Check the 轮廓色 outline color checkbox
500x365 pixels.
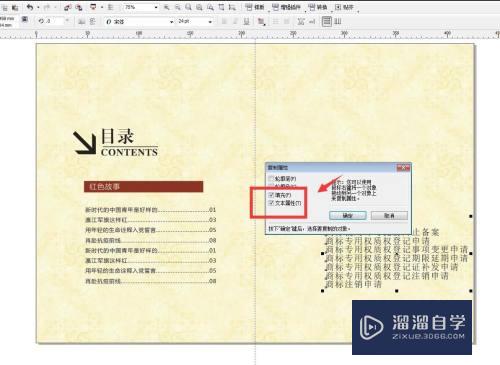coord(271,186)
